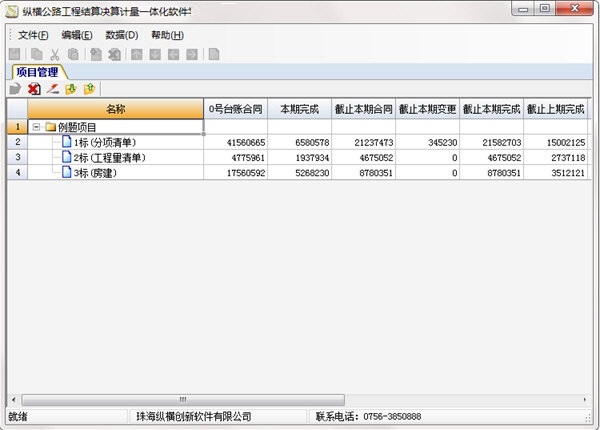Image resolution: width=600 pixels, height=430 pixels.
Task: Click cell value 15002125
Action: point(566,143)
